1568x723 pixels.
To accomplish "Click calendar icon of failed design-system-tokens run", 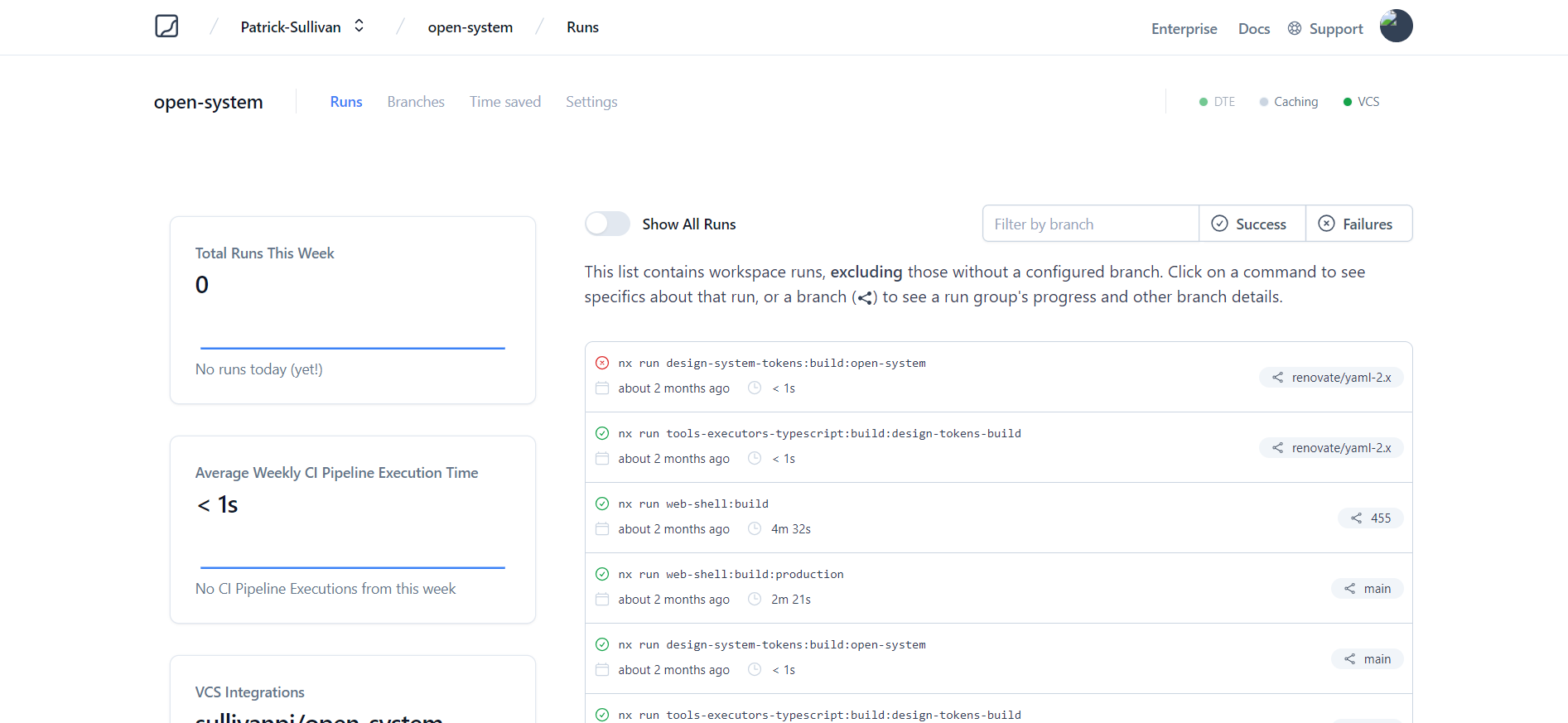I will coord(602,388).
